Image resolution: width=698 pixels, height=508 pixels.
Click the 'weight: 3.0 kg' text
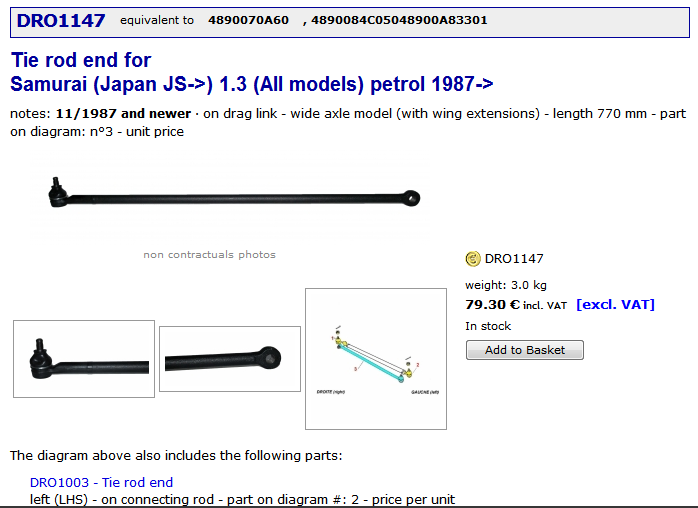pos(506,285)
